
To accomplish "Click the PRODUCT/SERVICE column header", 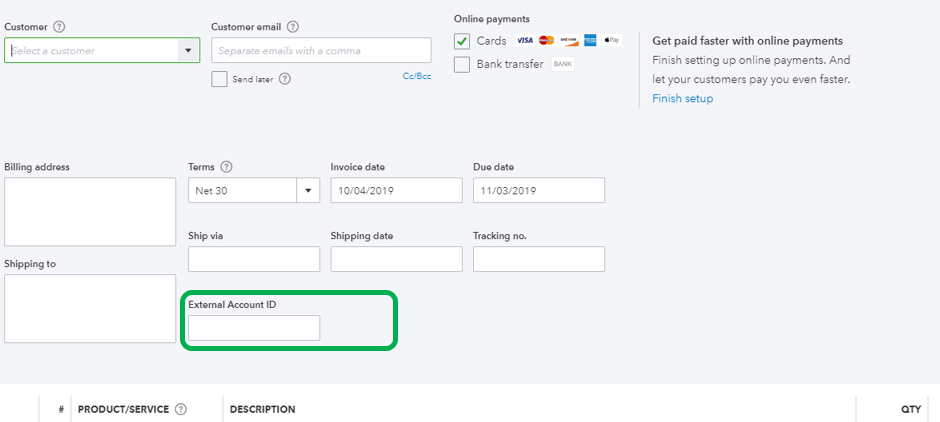I will [x=123, y=409].
